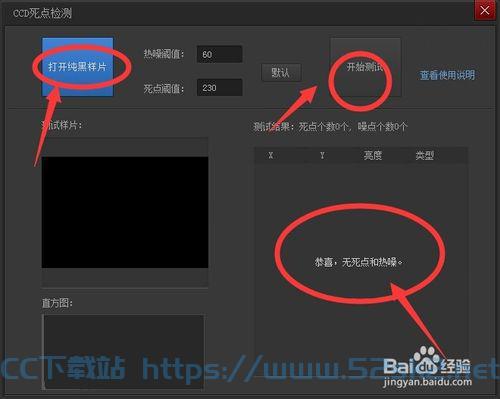Screen dimensions: 500x399
Task: Click the 恭喜，无死点和热噪 result message
Action: (x=359, y=262)
